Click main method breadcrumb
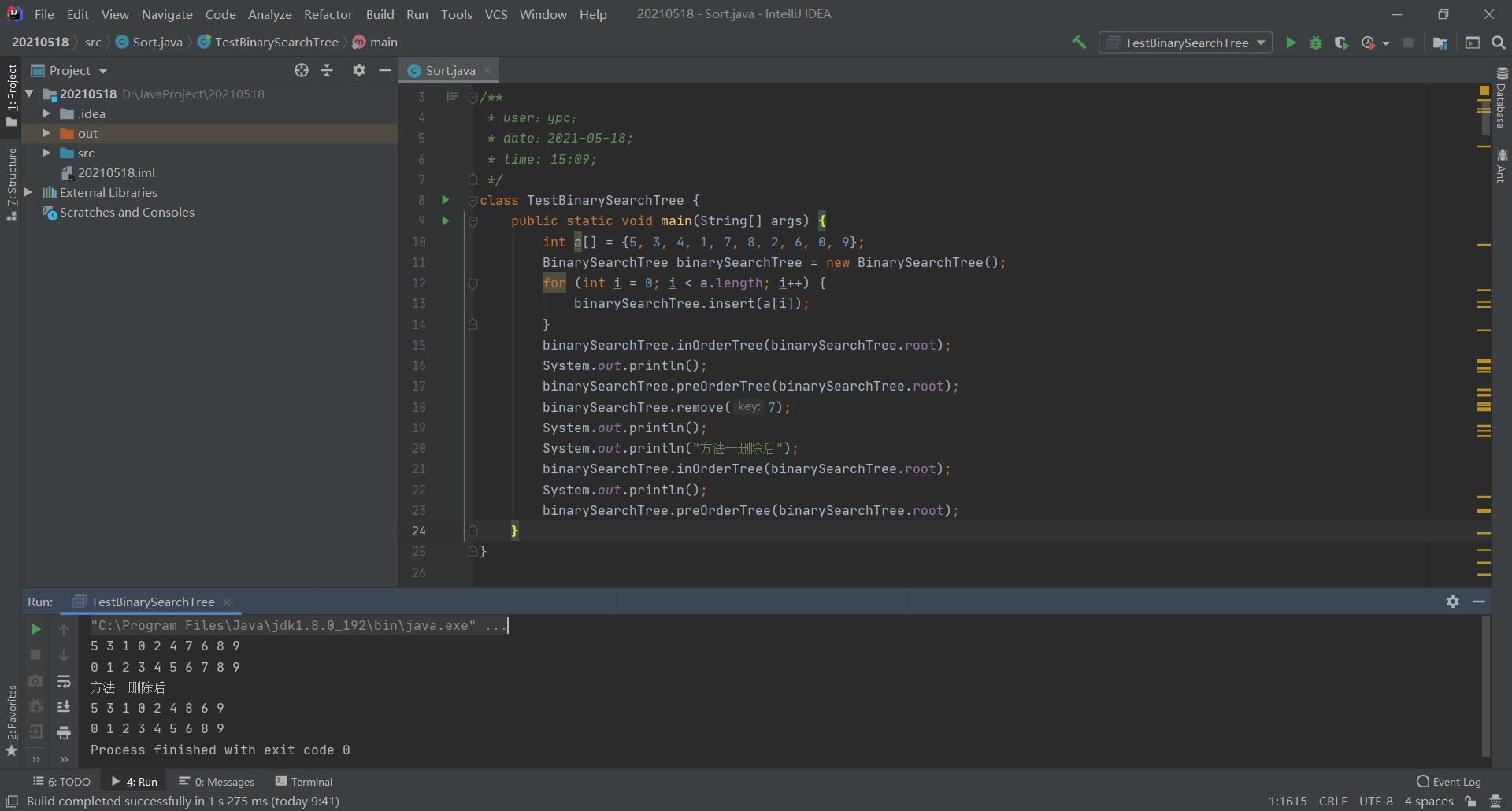1512x811 pixels. coord(375,42)
